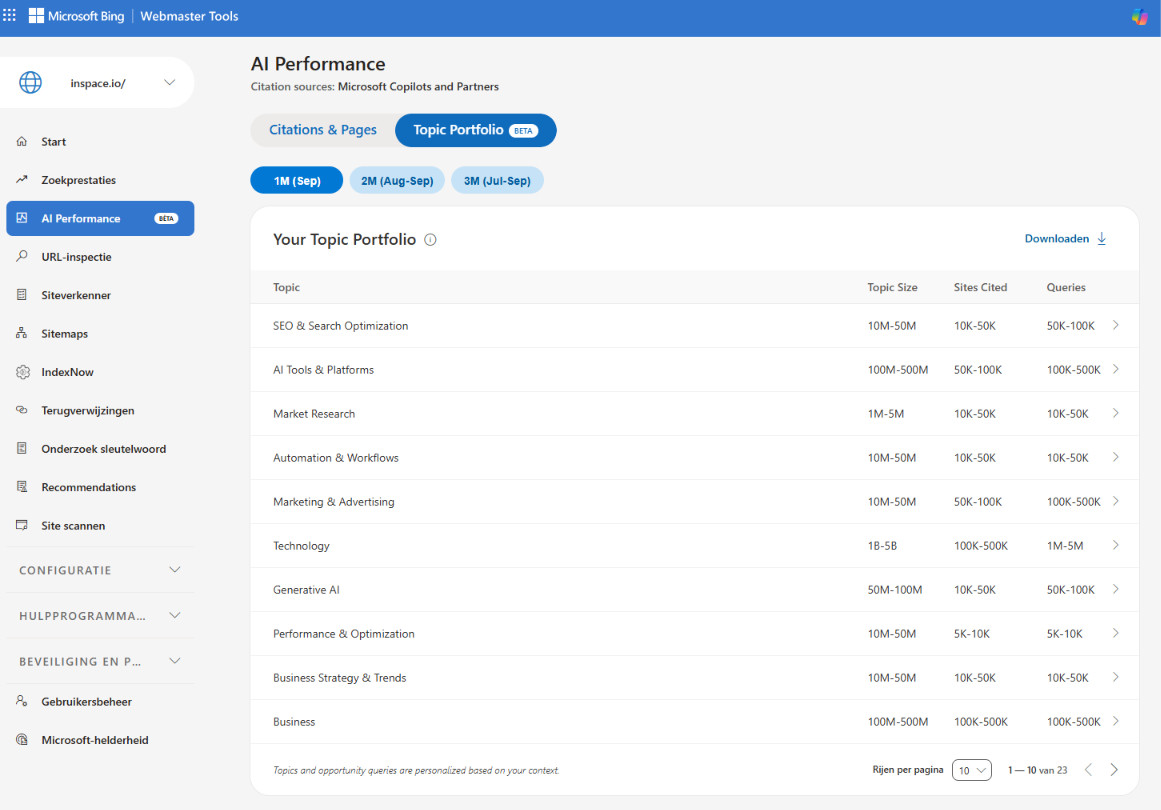
Task: Click the info icon beside Your Topic Portfolio
Action: [430, 240]
